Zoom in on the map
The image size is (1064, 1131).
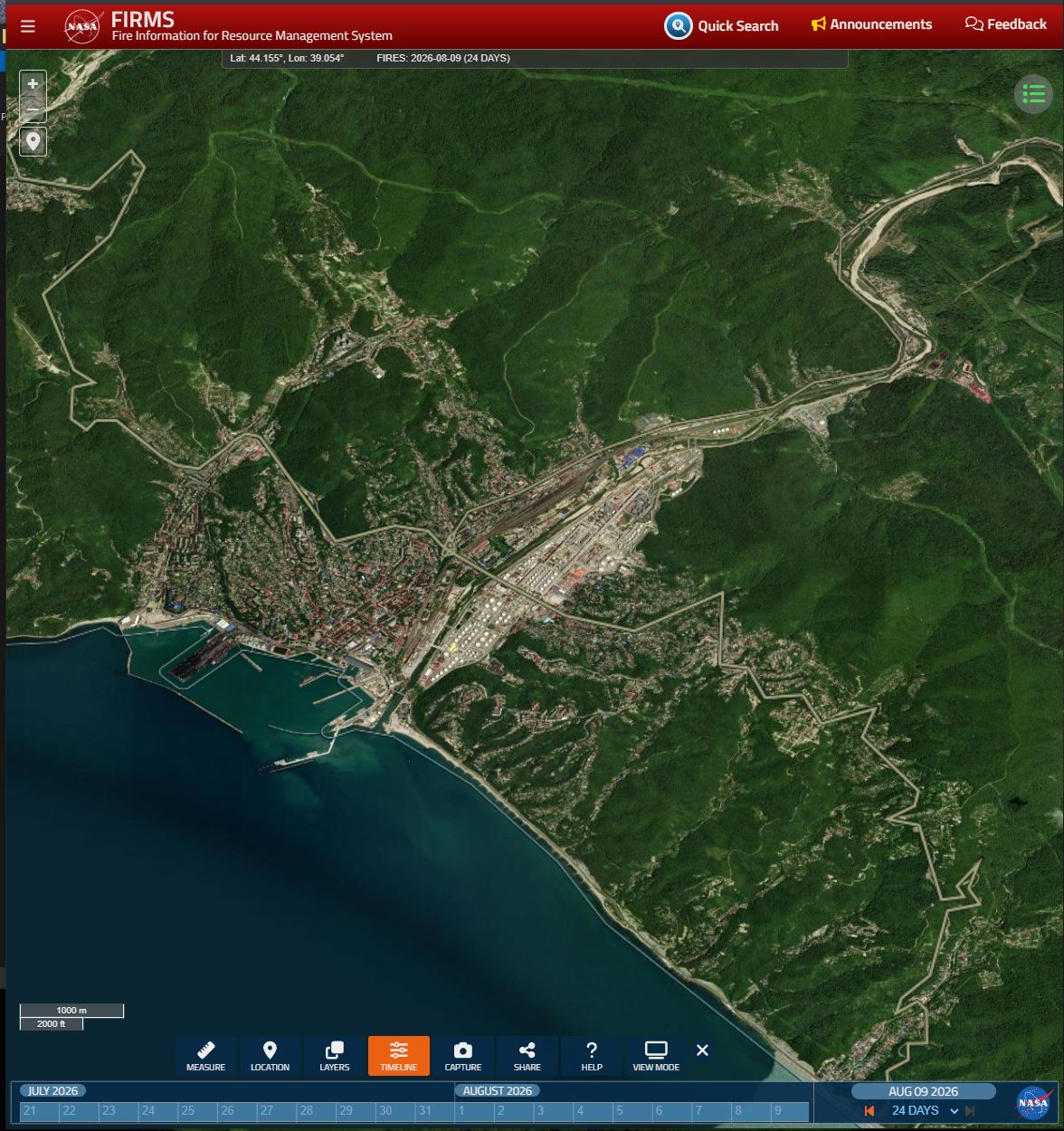coord(33,84)
